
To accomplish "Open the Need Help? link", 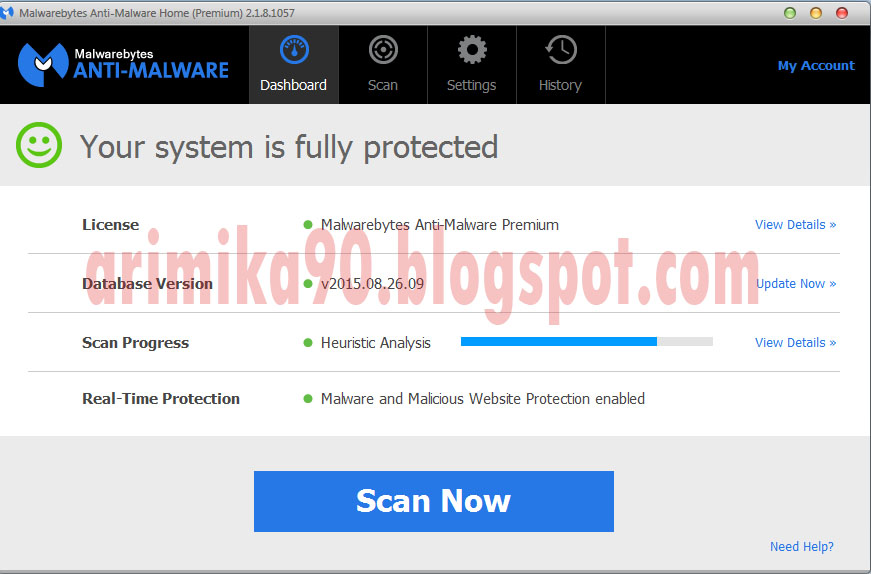I will tap(802, 547).
